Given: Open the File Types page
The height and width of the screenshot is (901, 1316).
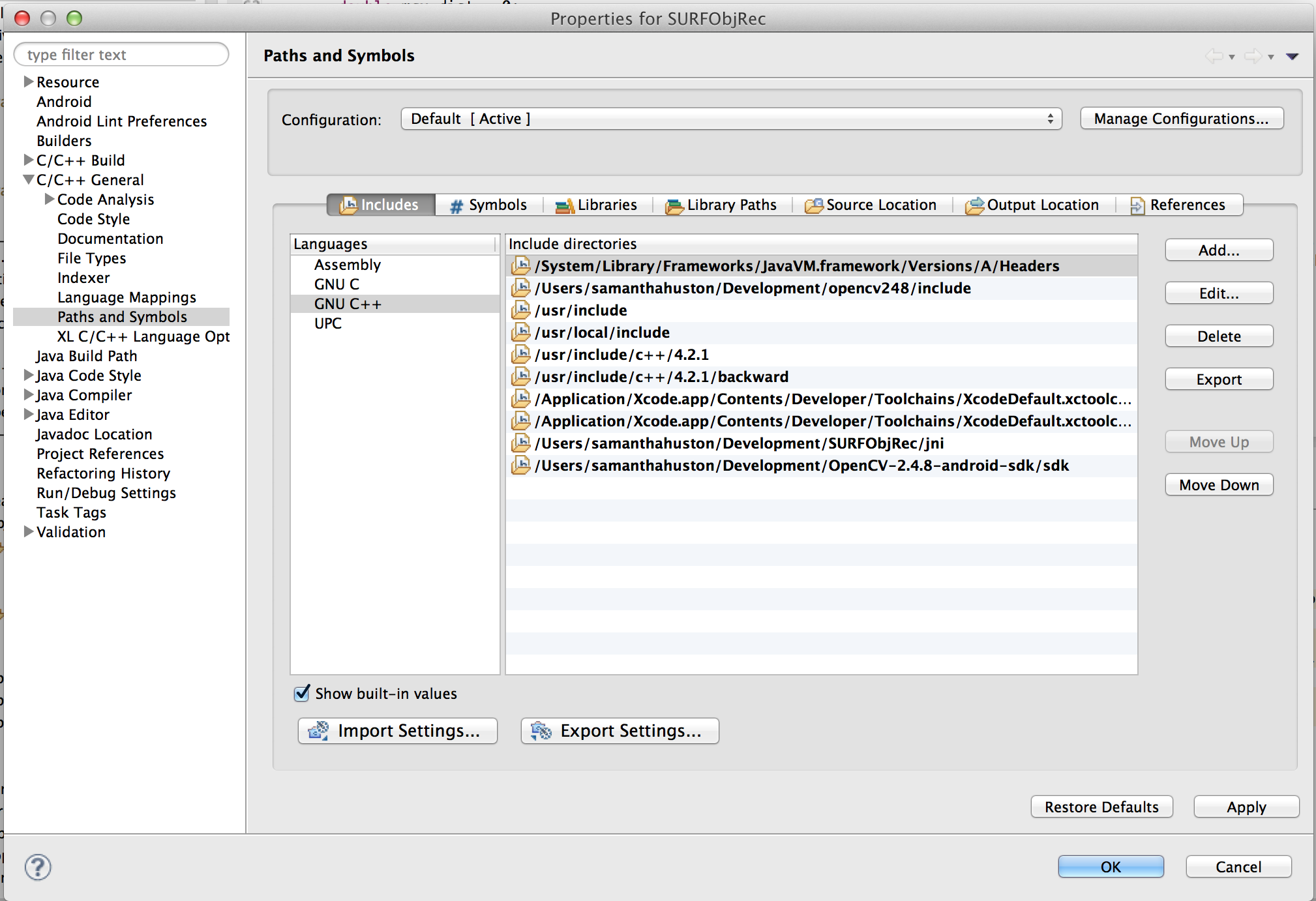Looking at the screenshot, I should 92,258.
